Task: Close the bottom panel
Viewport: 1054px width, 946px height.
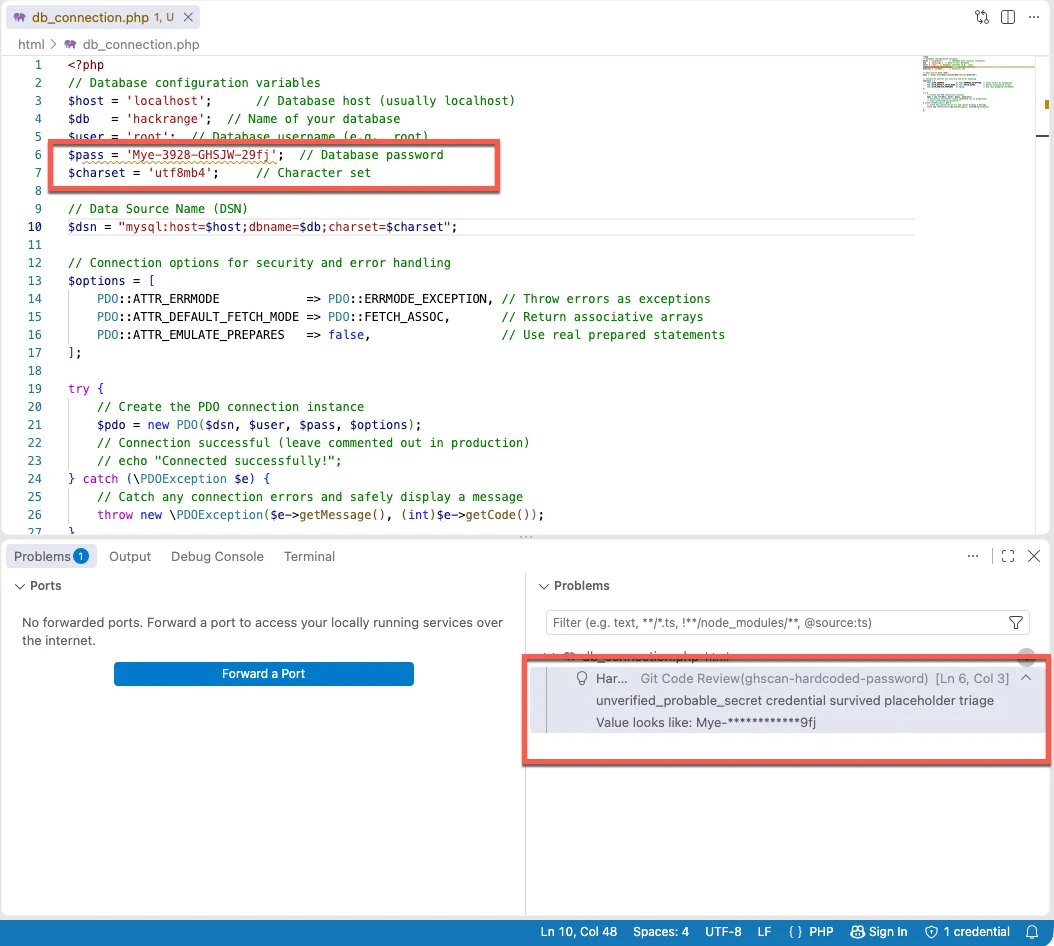Action: [1034, 556]
